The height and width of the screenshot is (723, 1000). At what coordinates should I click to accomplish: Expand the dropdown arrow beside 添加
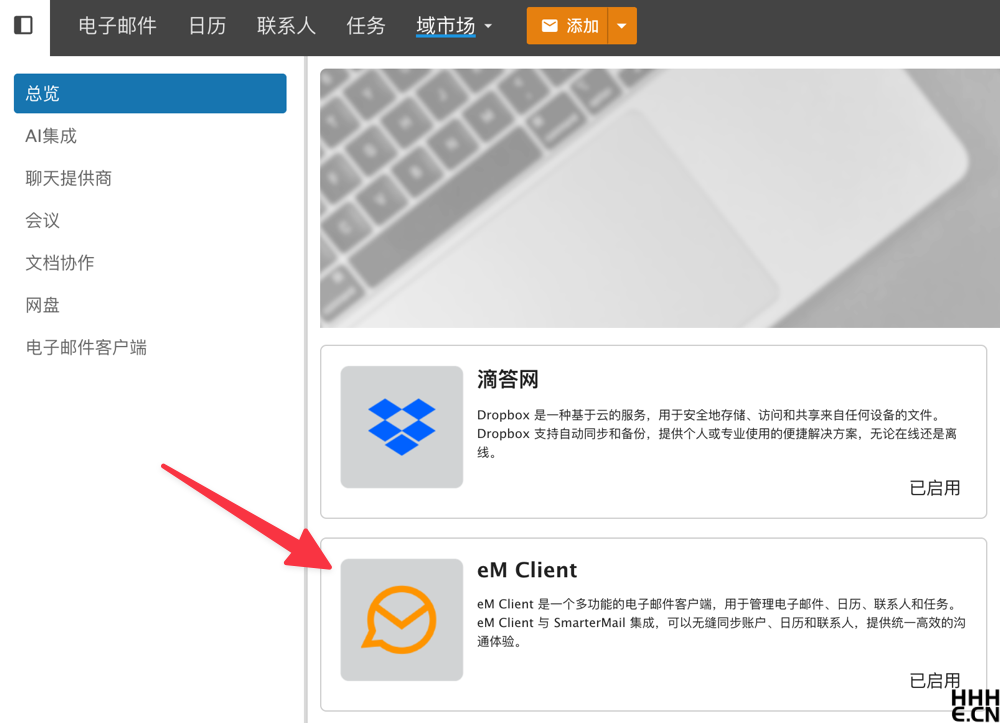(622, 26)
